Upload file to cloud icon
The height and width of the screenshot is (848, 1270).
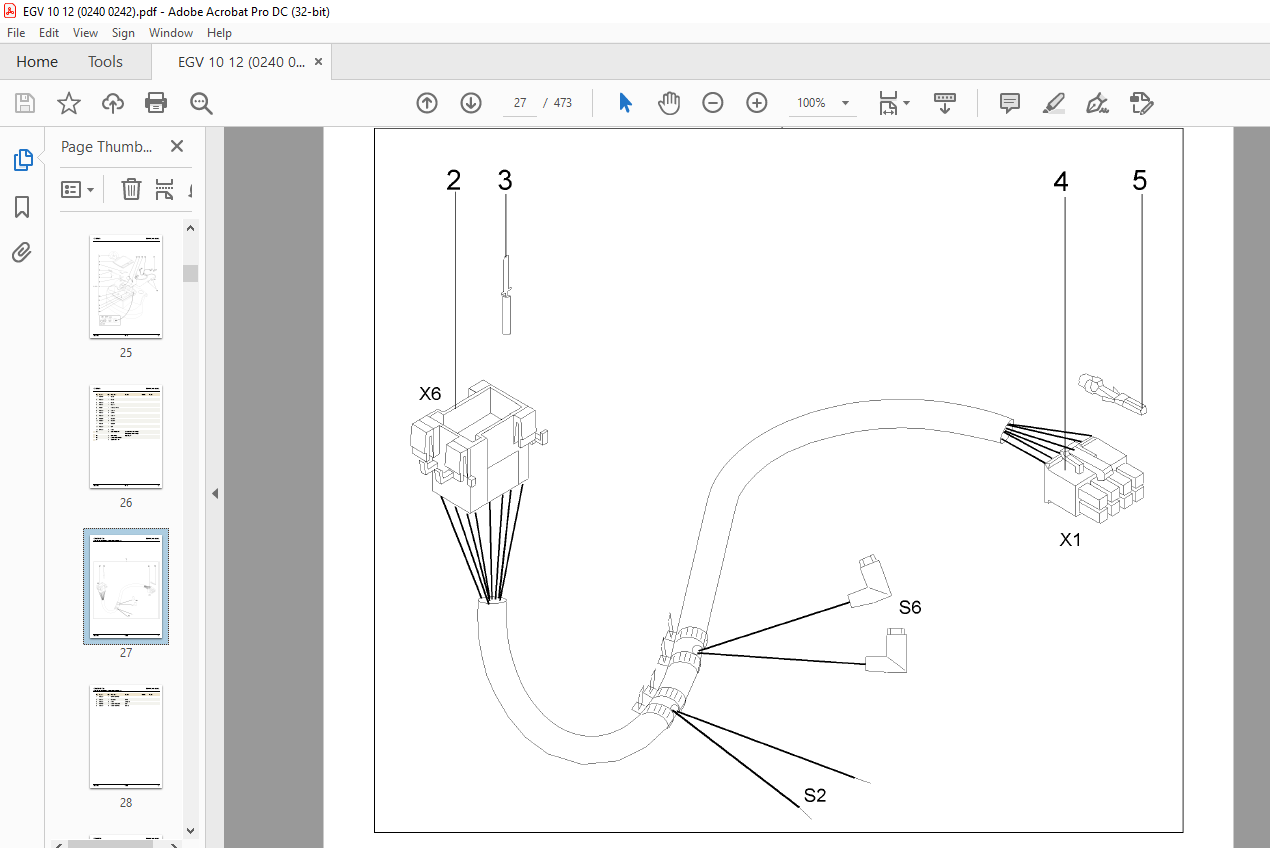point(113,103)
